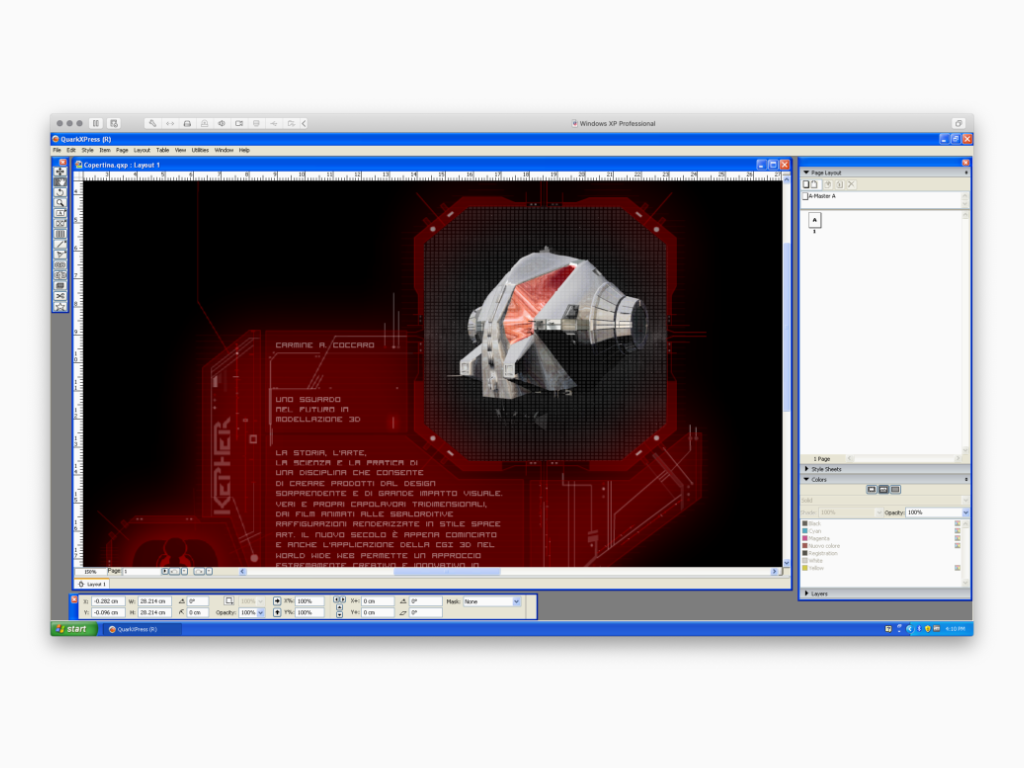Select the Linking tool
The image size is (1024, 768).
point(60,265)
